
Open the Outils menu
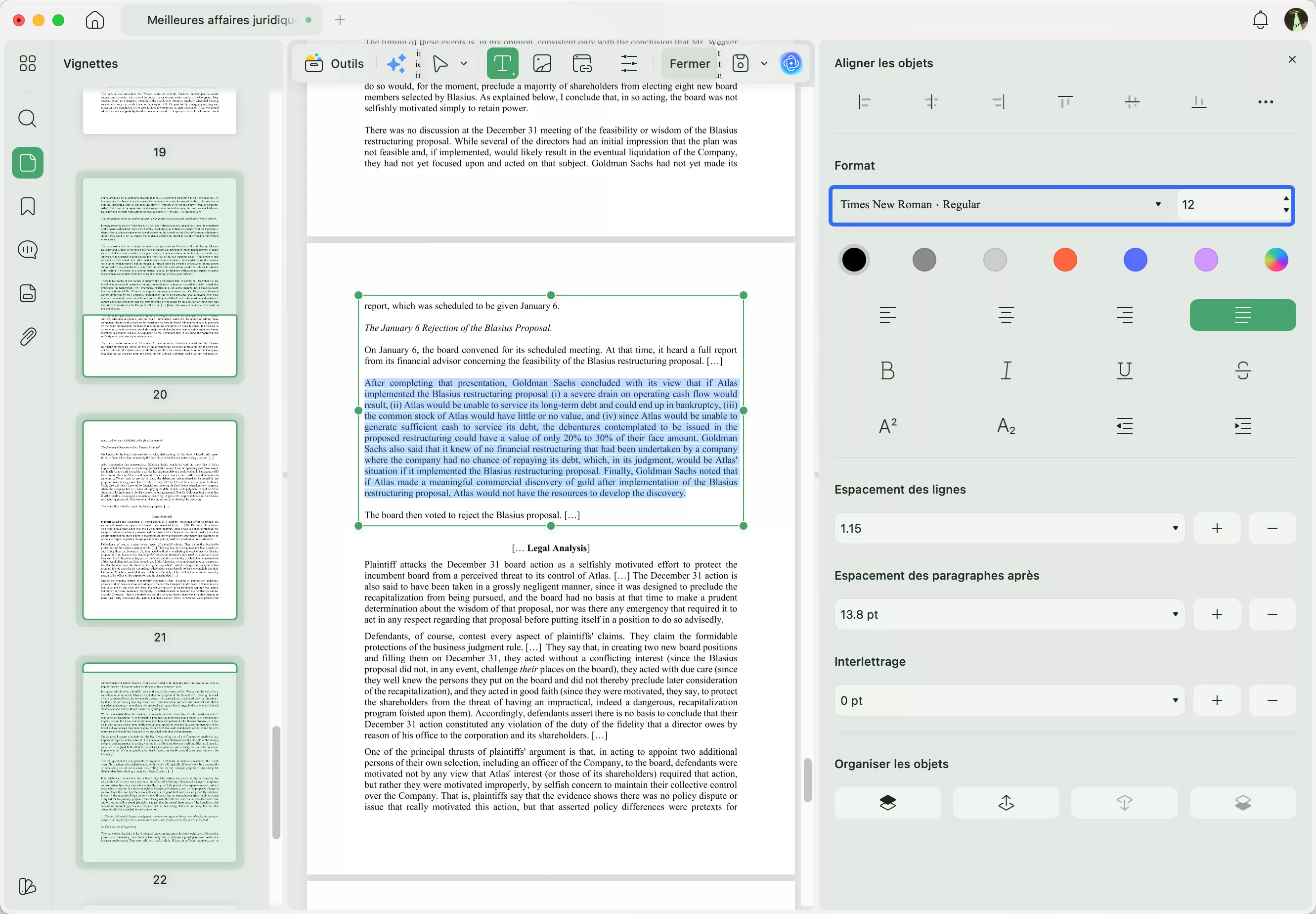334,64
